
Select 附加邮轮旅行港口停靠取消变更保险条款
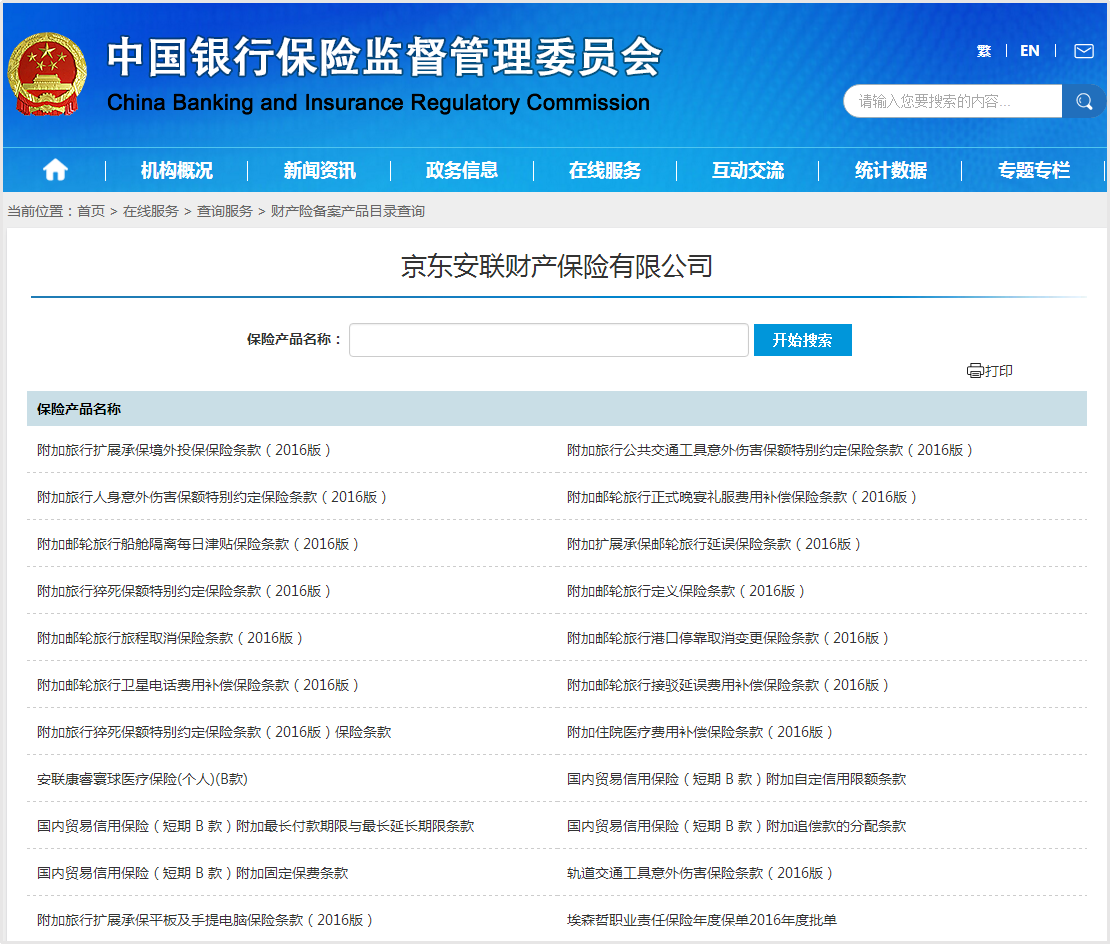[x=728, y=638]
